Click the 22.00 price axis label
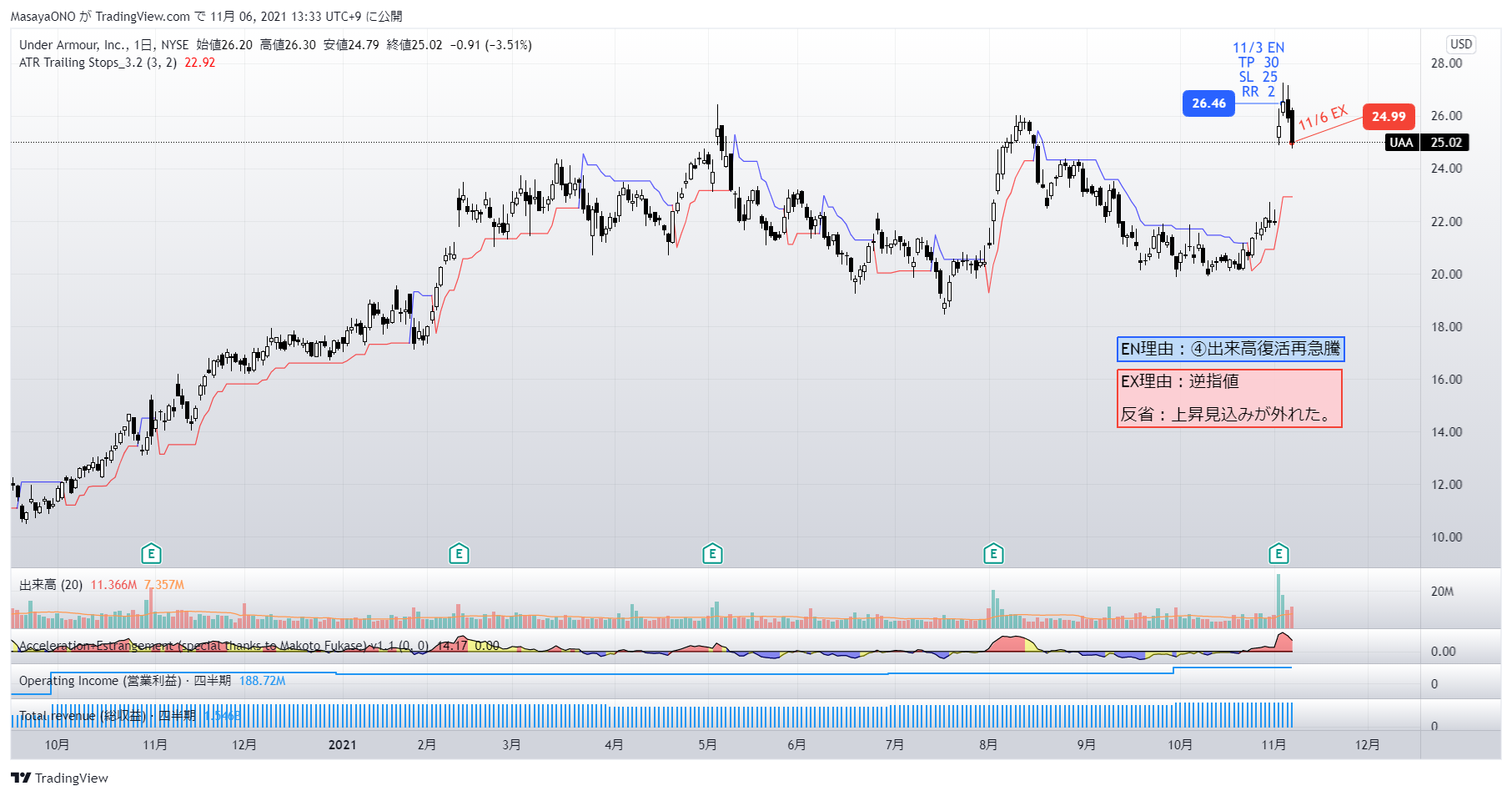The image size is (1512, 796). 1447,222
